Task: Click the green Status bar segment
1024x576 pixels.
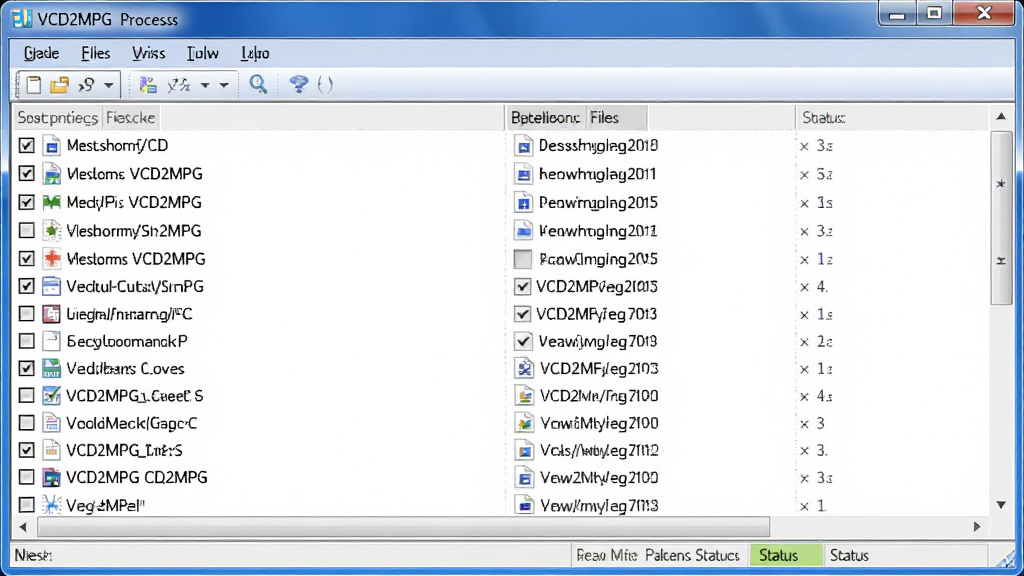Action: tap(786, 555)
